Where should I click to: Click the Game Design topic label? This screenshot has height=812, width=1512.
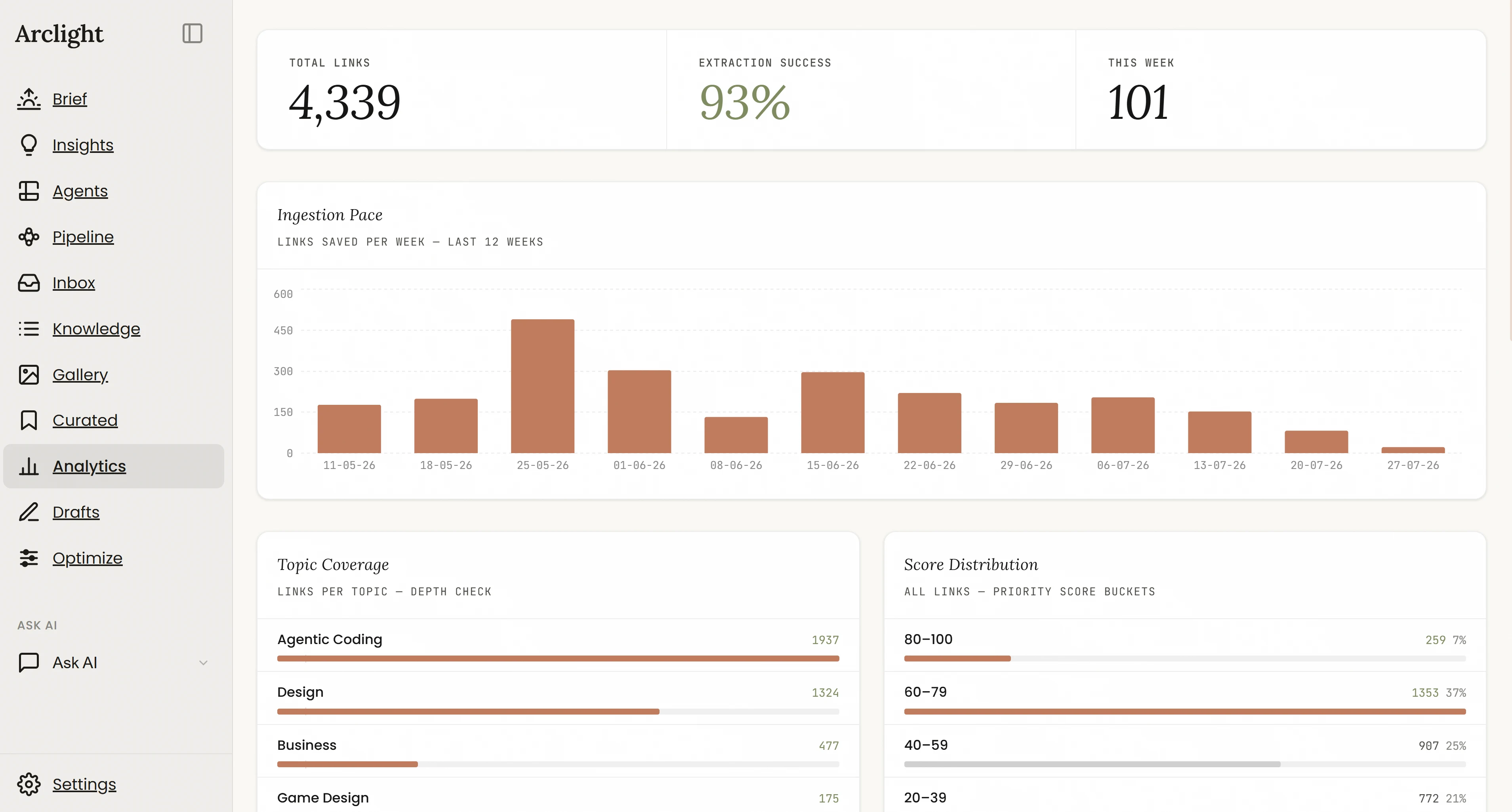click(323, 798)
